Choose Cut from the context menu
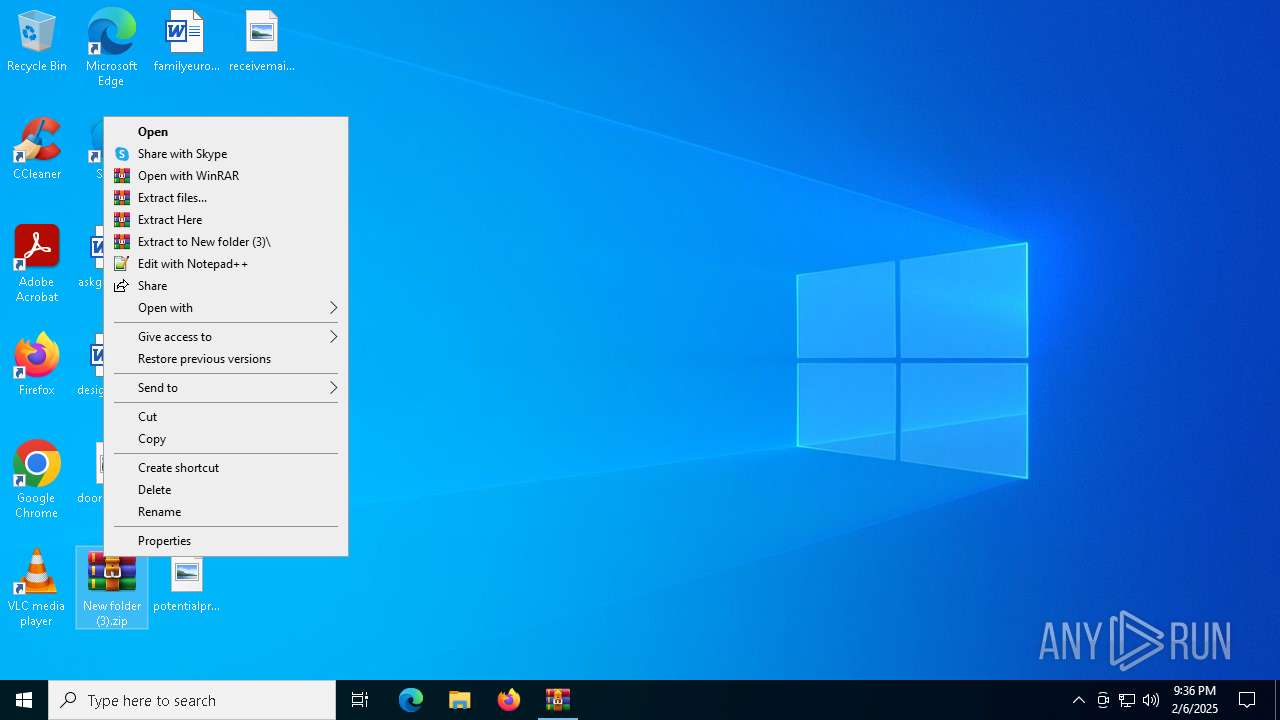 226,417
